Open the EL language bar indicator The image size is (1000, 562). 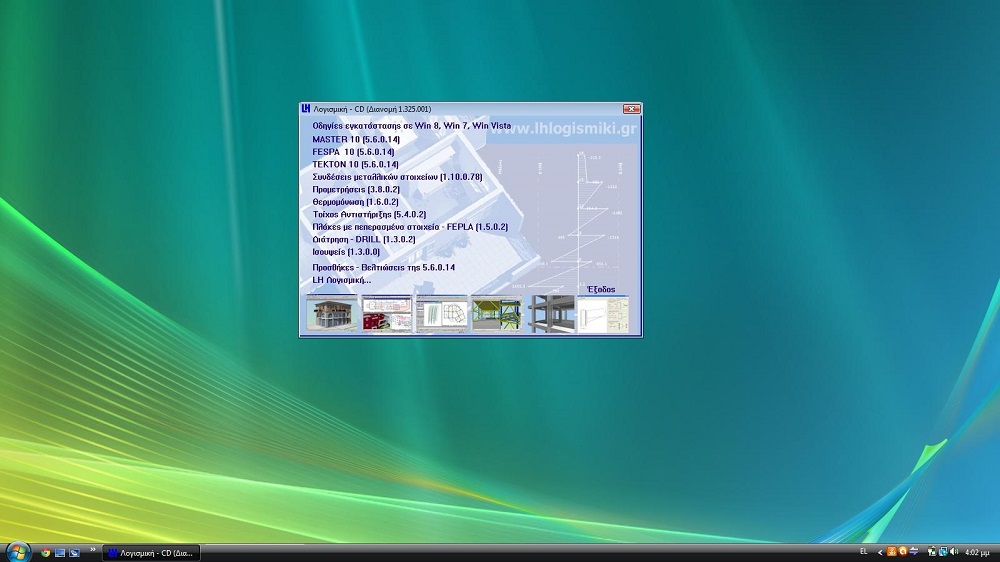point(864,552)
